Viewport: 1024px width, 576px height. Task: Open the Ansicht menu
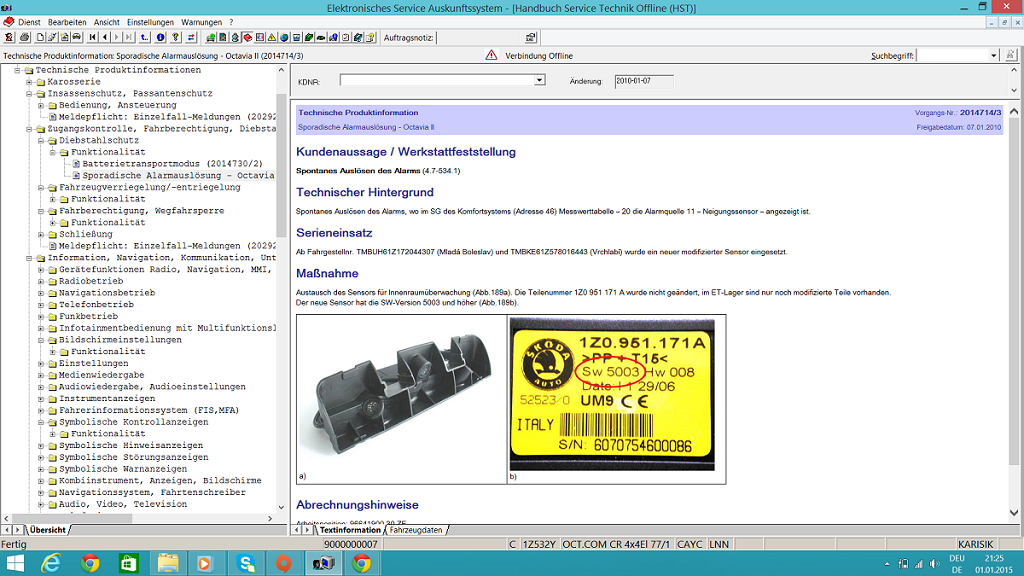(106, 22)
